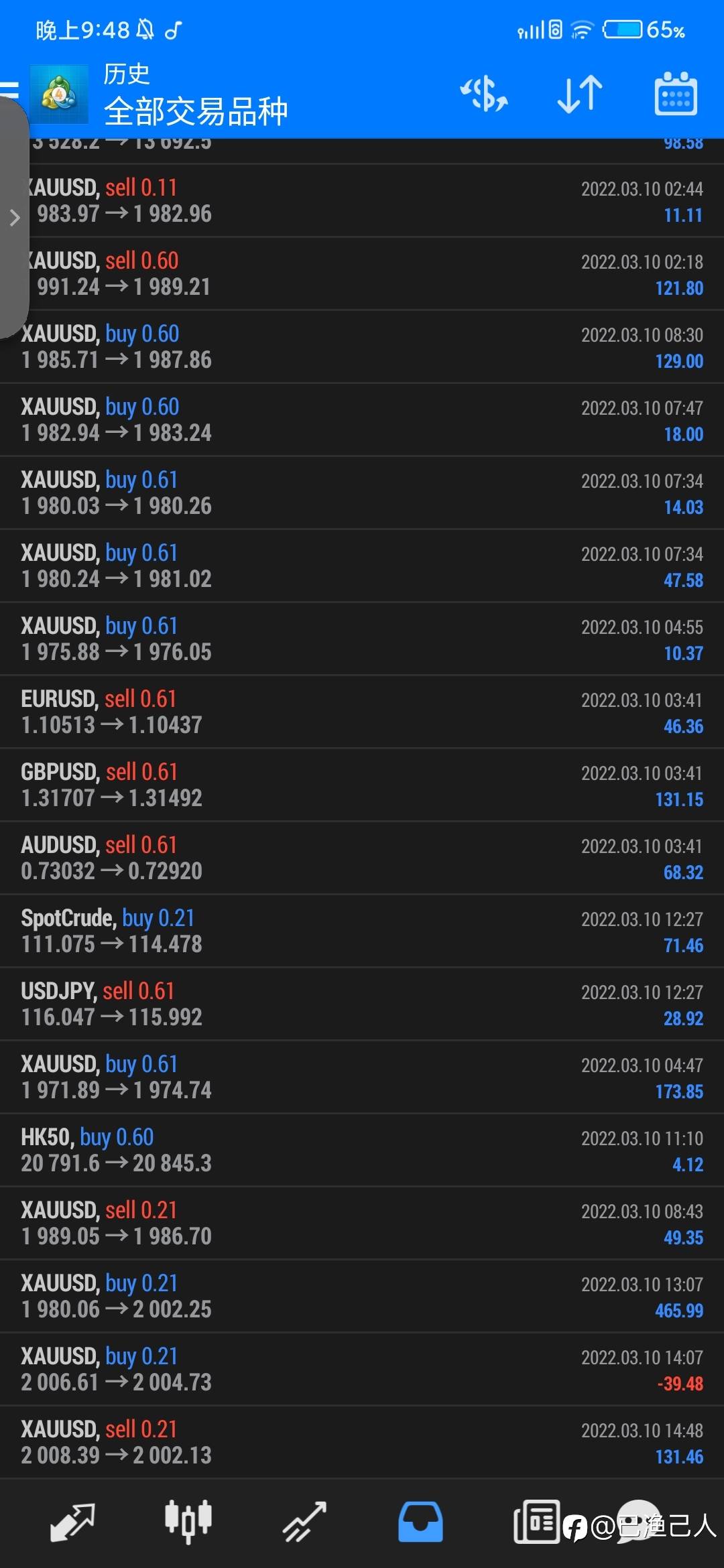Viewport: 724px width, 1568px height.
Task: Open the calendar date range picker
Action: [x=676, y=94]
